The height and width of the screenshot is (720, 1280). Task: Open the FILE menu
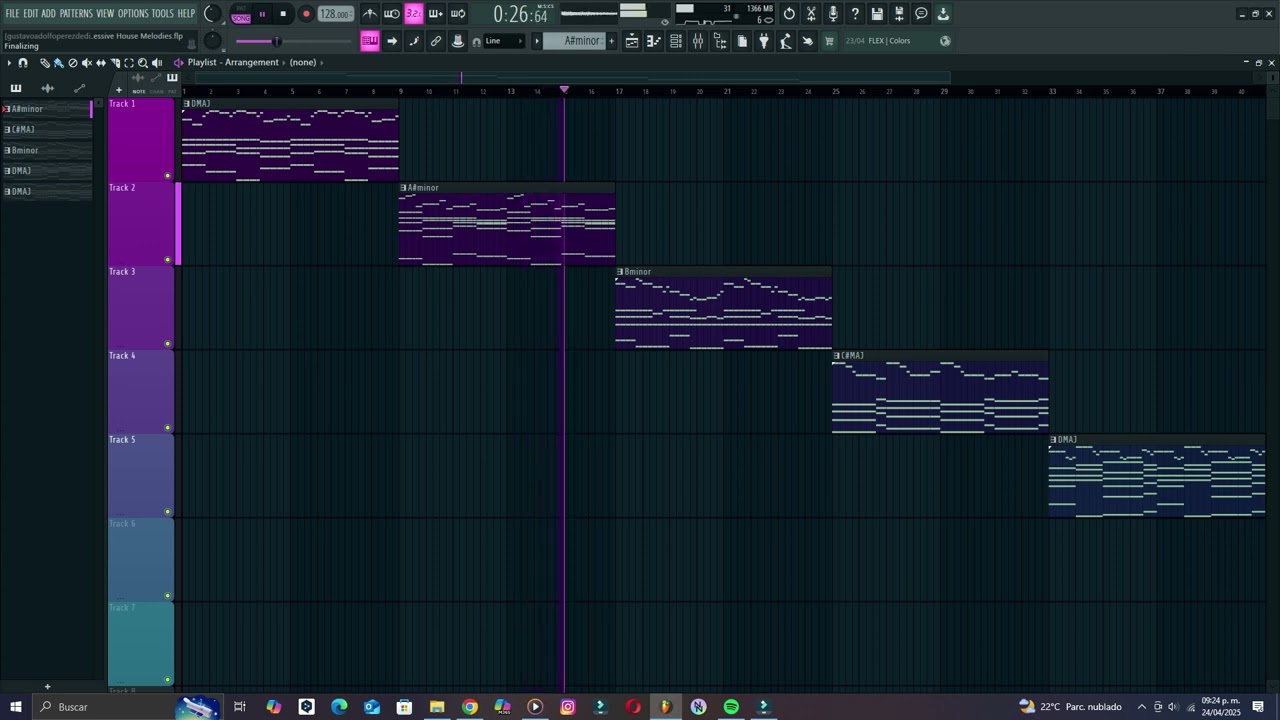point(12,14)
